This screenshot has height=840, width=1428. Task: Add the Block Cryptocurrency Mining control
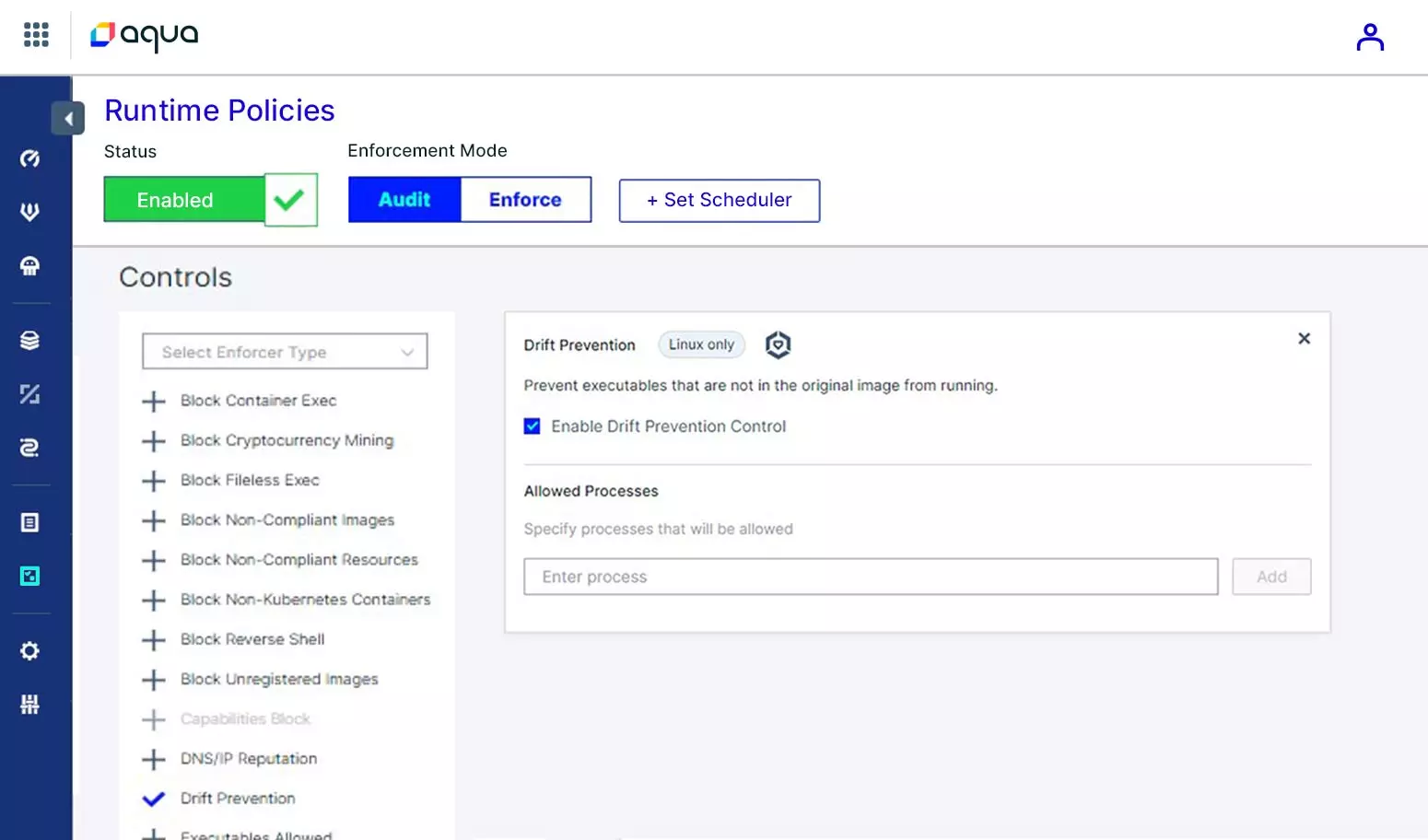tap(153, 441)
